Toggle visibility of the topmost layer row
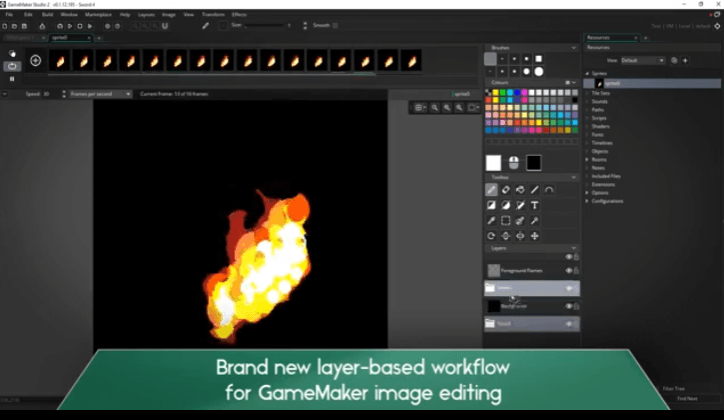 click(x=569, y=257)
